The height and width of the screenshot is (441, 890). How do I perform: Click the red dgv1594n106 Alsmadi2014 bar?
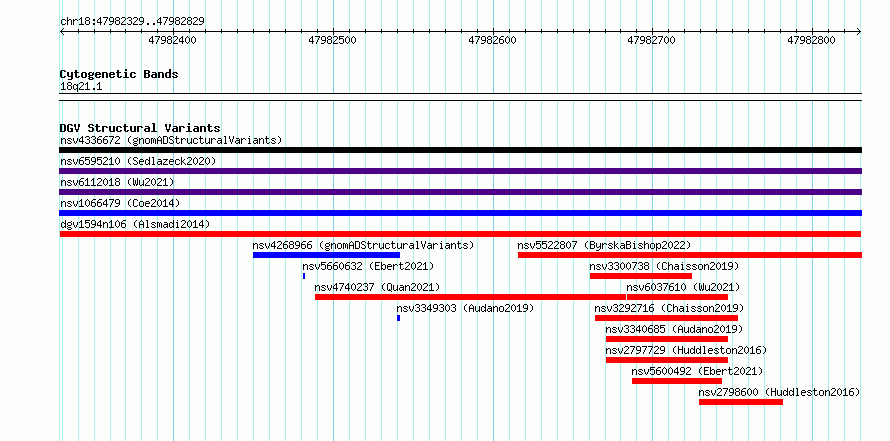click(x=460, y=234)
